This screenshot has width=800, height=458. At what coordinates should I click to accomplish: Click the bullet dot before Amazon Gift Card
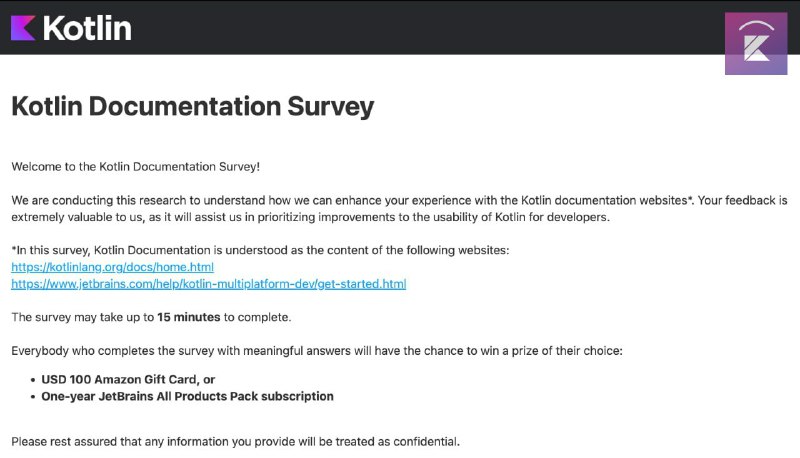click(x=33, y=380)
